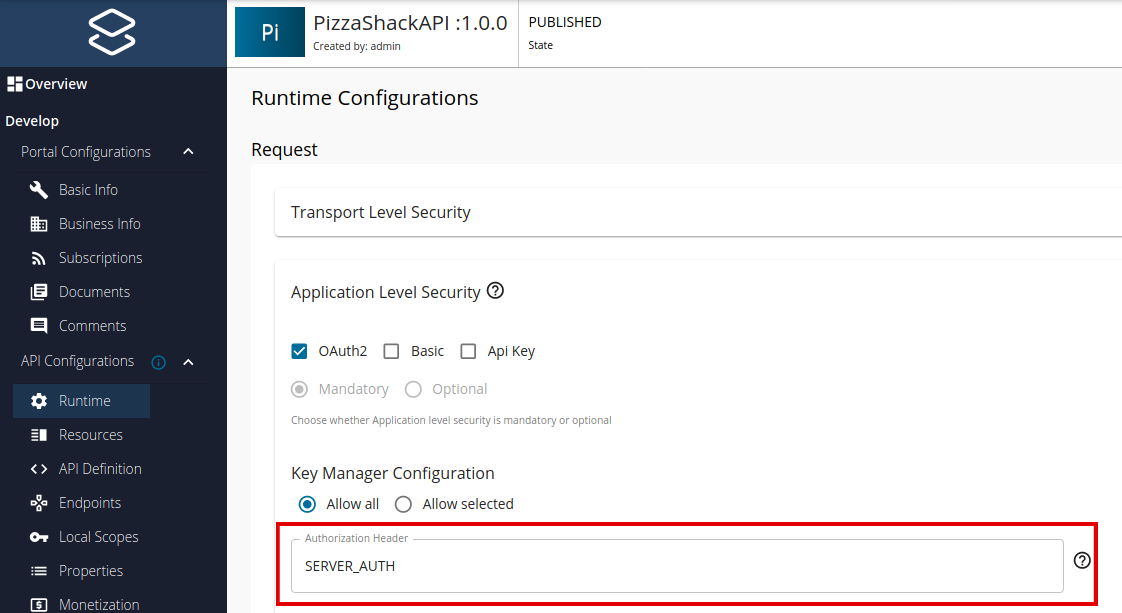The image size is (1122, 613).
Task: Enable the Basic security checkbox
Action: (x=391, y=351)
